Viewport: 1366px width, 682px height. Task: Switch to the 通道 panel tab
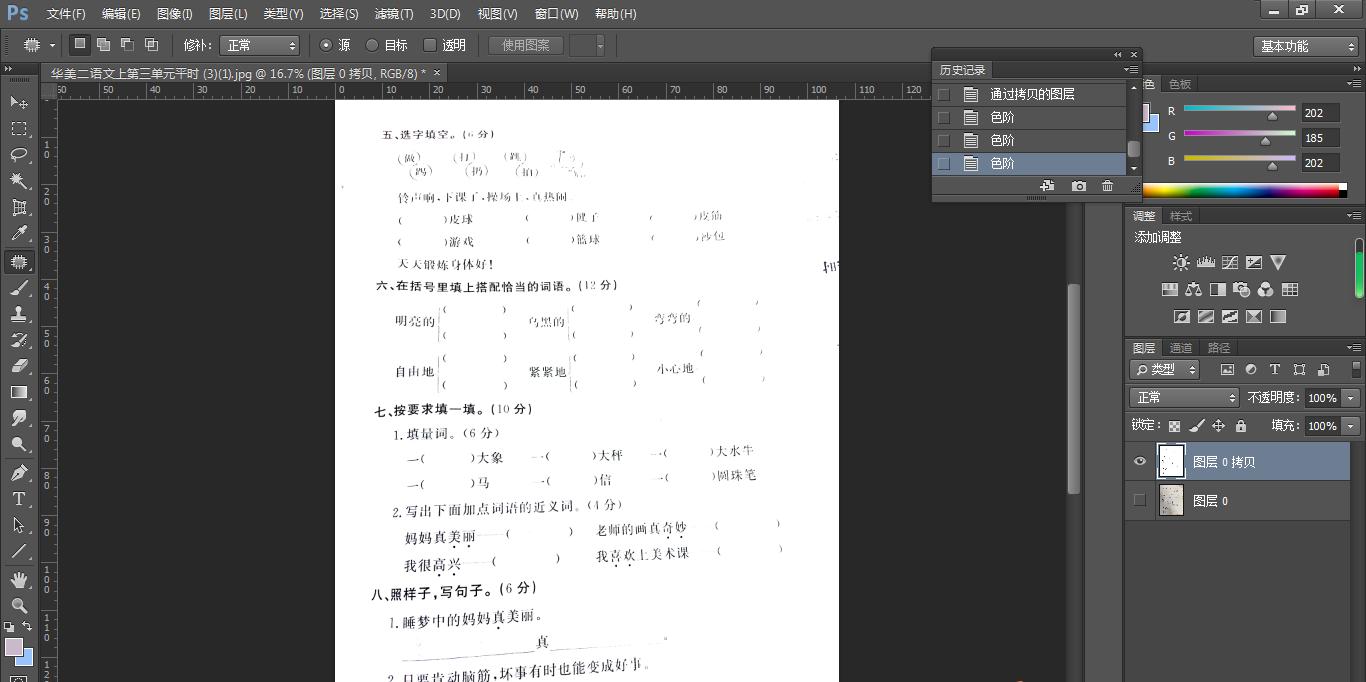[x=1181, y=347]
